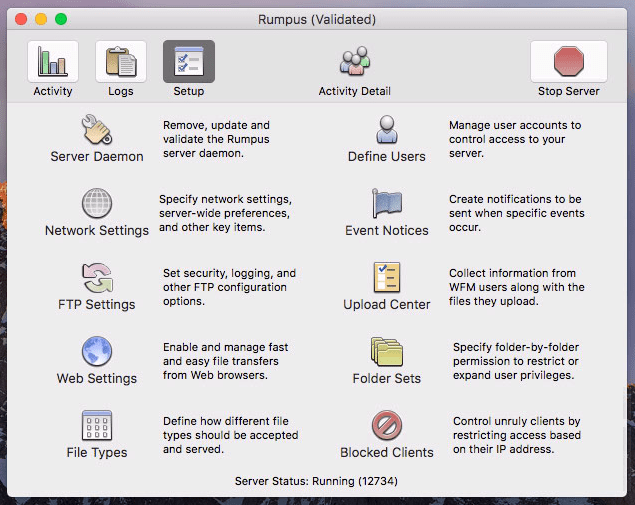
Task: Open FTP Settings arrows icon
Action: coord(97,277)
